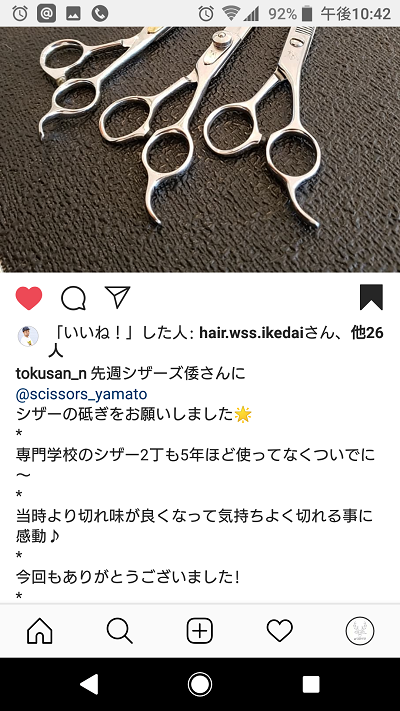Image resolution: width=400 pixels, height=711 pixels.
Task: Show the list of other 26 likers
Action: click(367, 334)
